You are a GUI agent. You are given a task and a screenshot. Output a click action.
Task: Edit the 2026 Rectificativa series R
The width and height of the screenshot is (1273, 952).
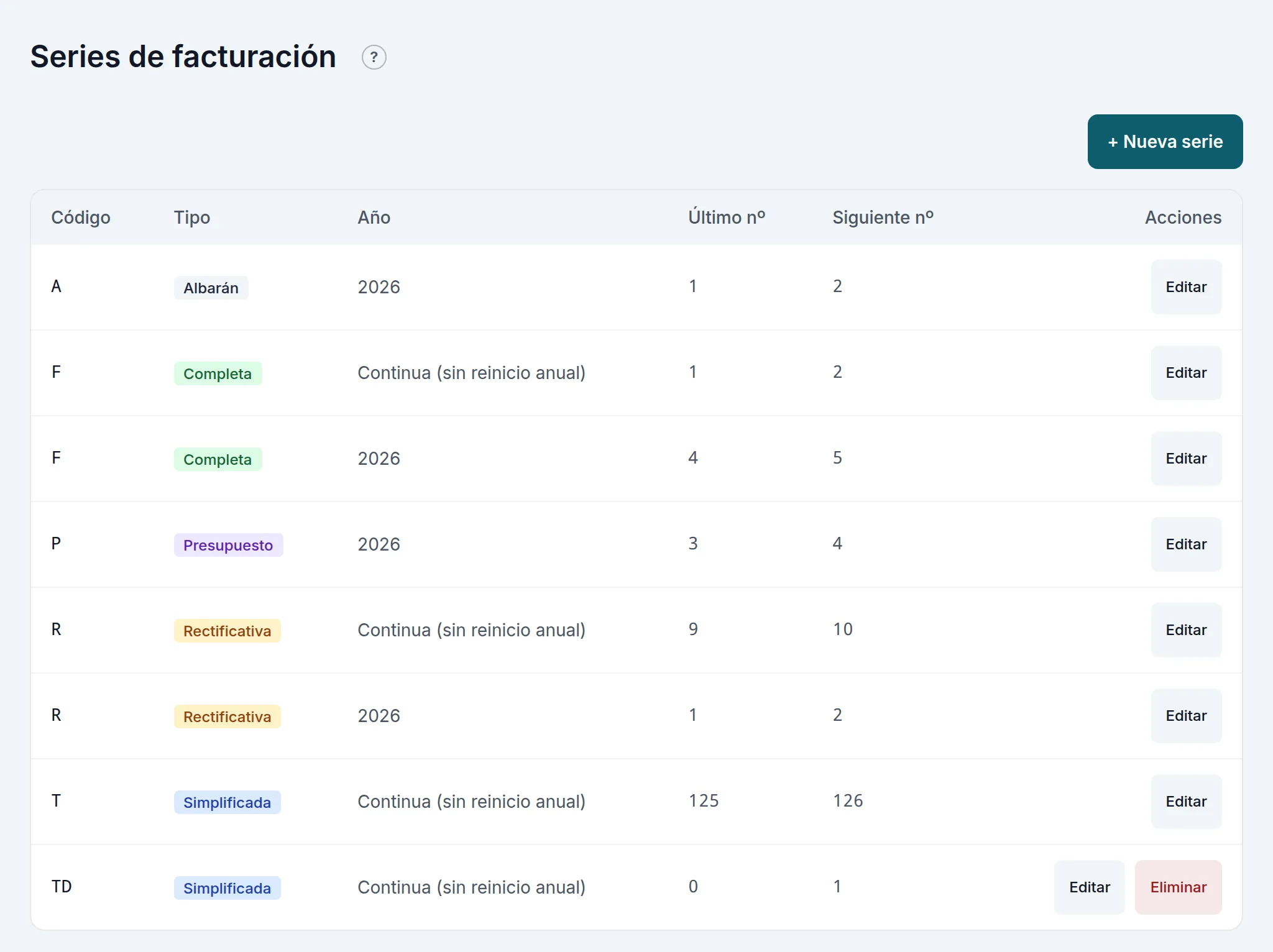click(x=1186, y=716)
